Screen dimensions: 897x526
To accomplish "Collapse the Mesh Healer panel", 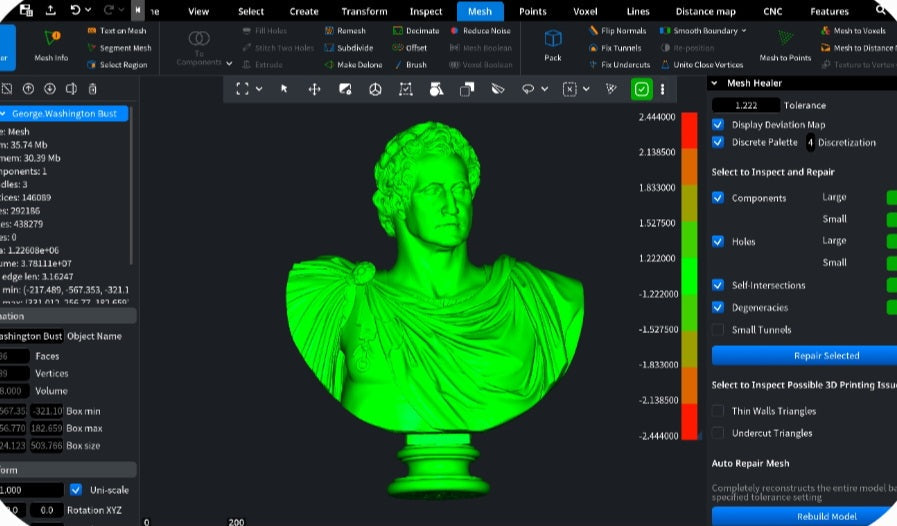I will coord(714,83).
